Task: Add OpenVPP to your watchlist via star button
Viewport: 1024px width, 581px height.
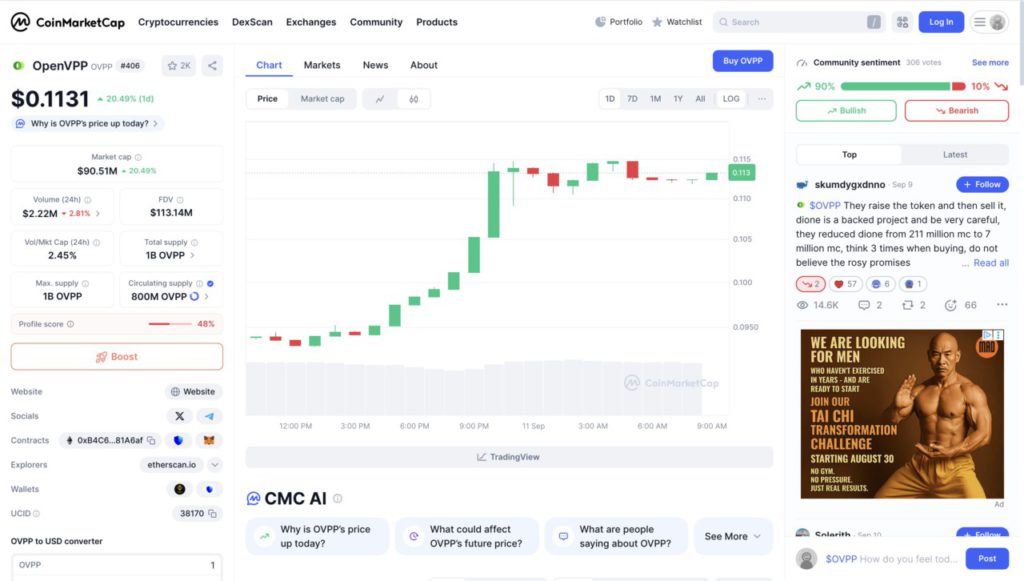Action: point(177,64)
